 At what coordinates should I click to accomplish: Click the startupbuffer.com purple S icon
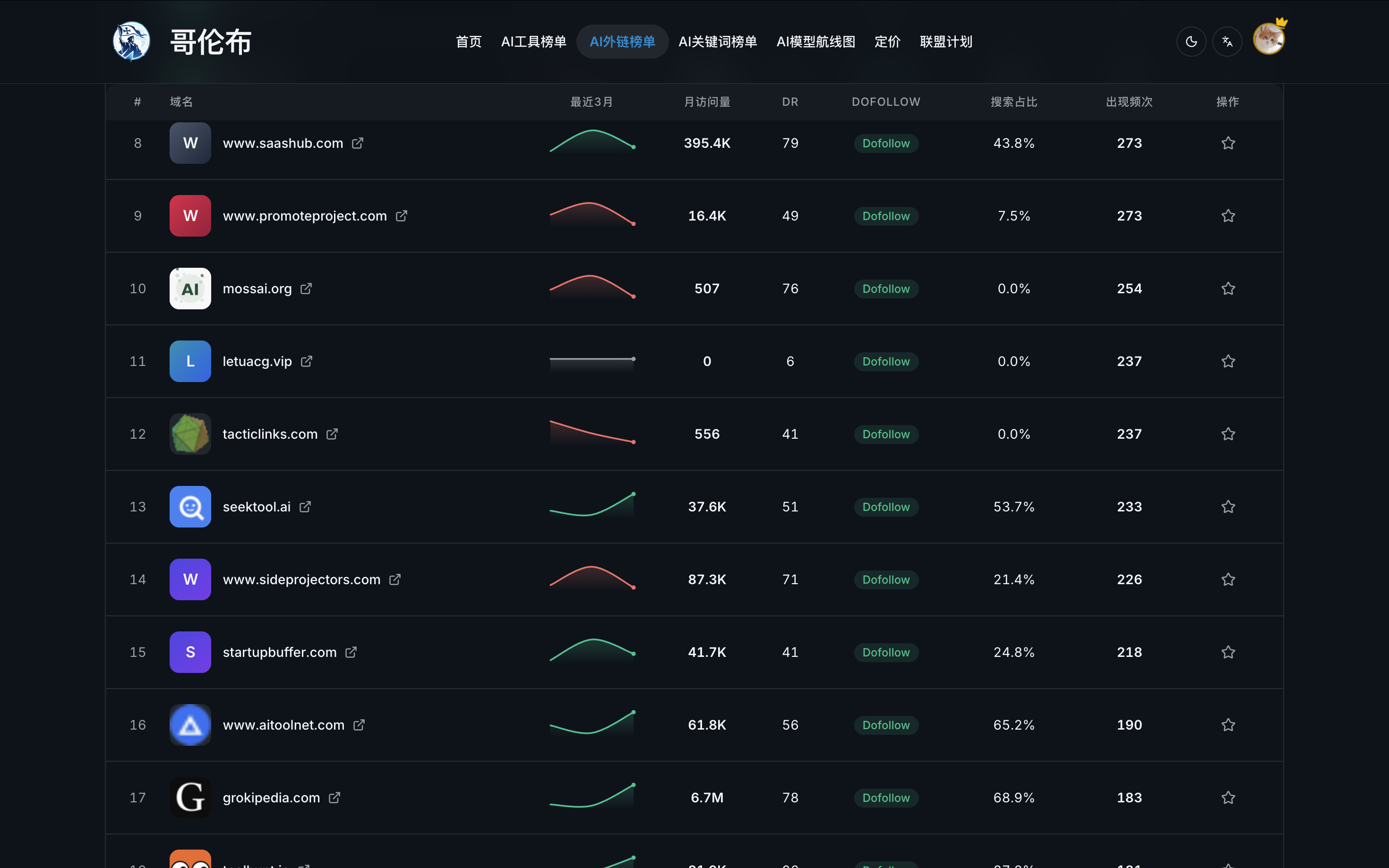pyautogui.click(x=190, y=652)
